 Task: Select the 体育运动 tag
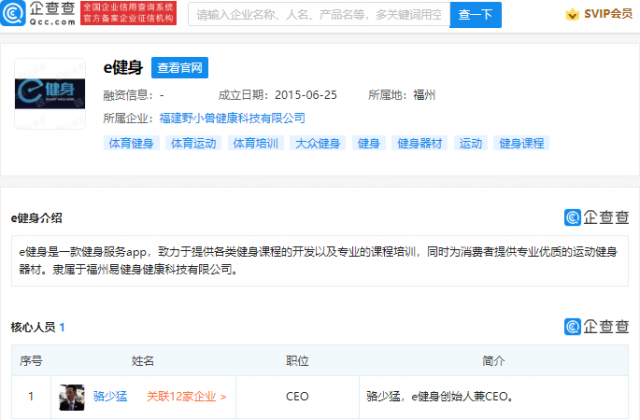193,143
